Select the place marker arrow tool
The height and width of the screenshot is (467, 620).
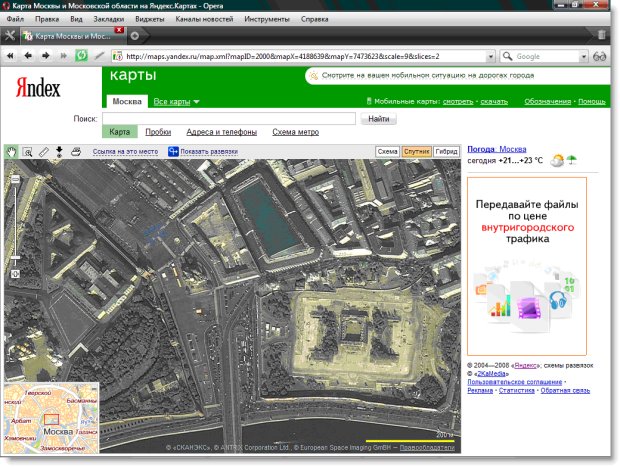click(x=59, y=152)
